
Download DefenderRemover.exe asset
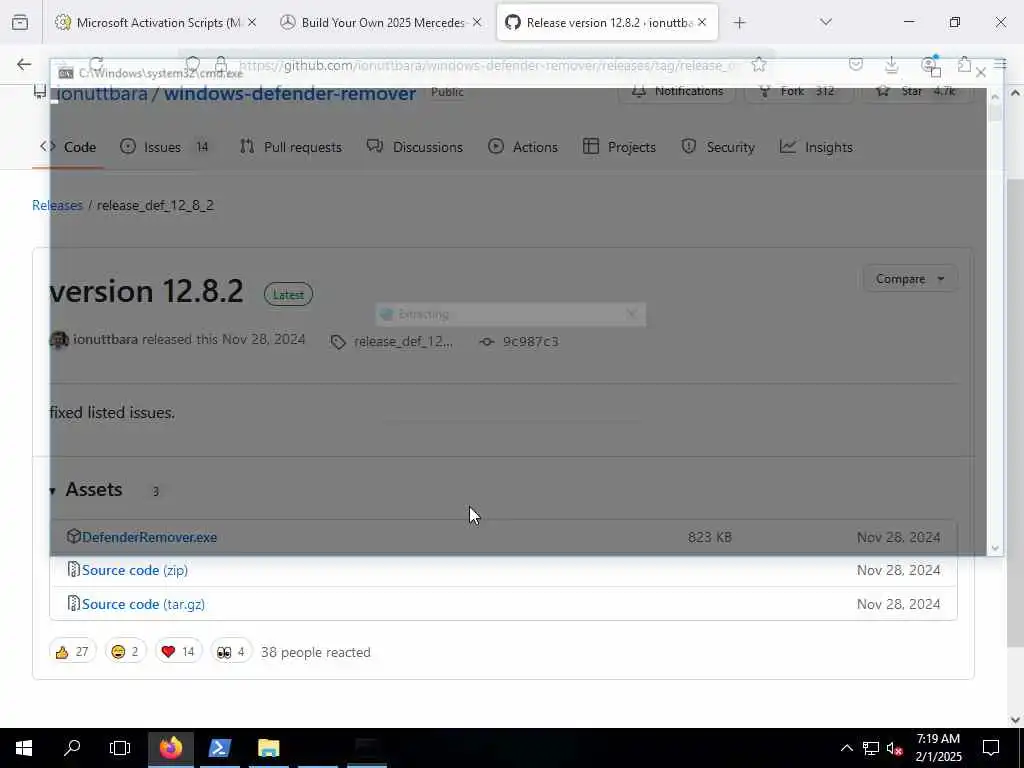[150, 537]
